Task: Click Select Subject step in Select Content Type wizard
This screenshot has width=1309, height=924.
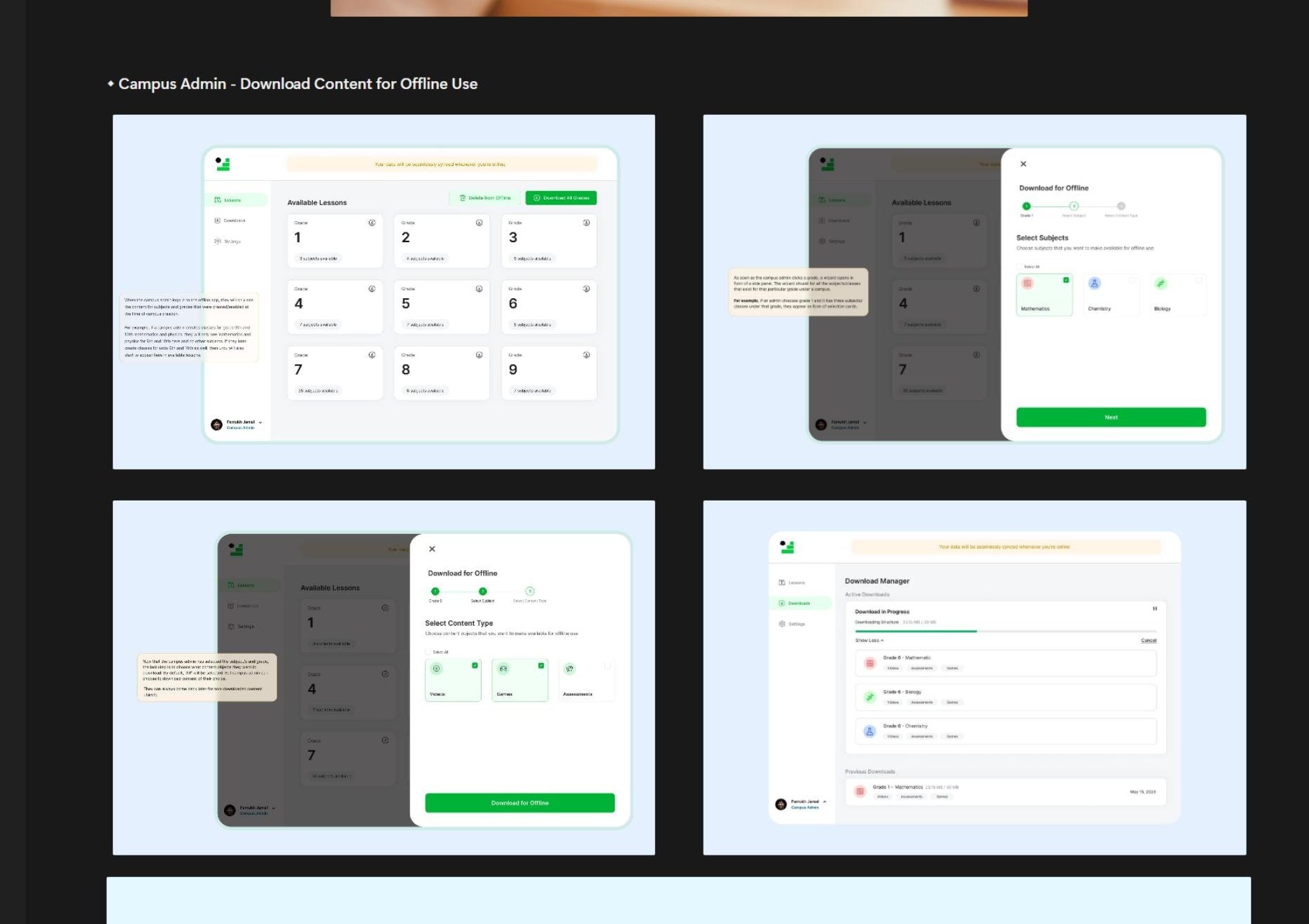Action: [x=482, y=591]
